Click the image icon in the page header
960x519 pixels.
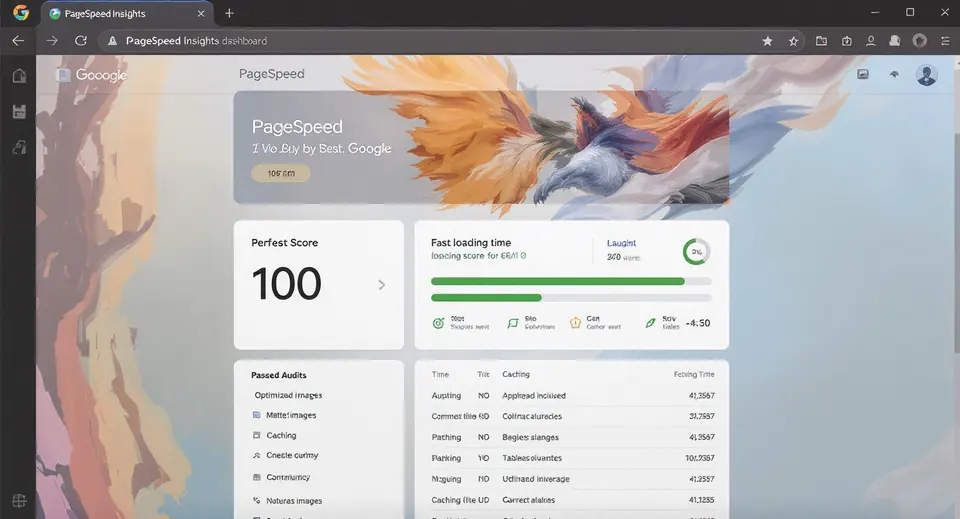click(863, 74)
